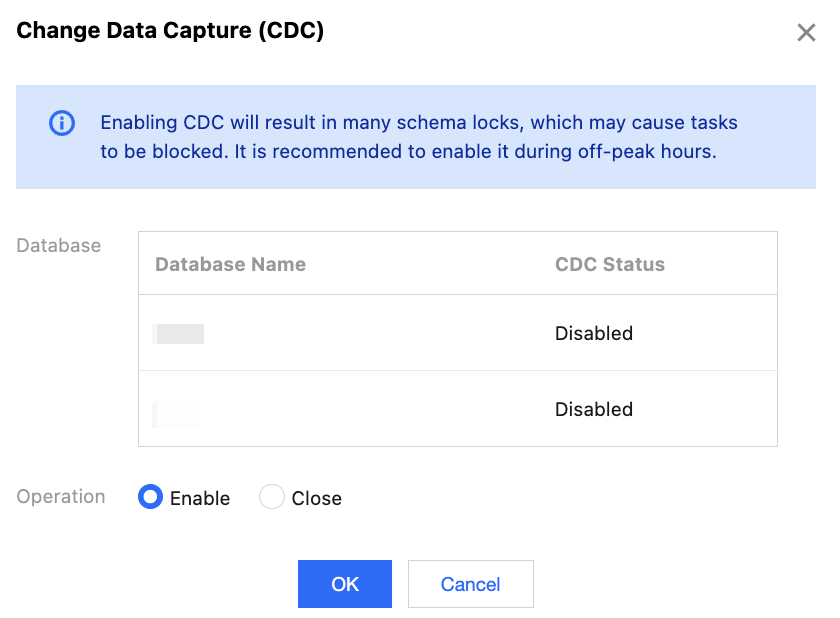The width and height of the screenshot is (840, 618).
Task: Click first row's Disabled status
Action: pos(593,333)
